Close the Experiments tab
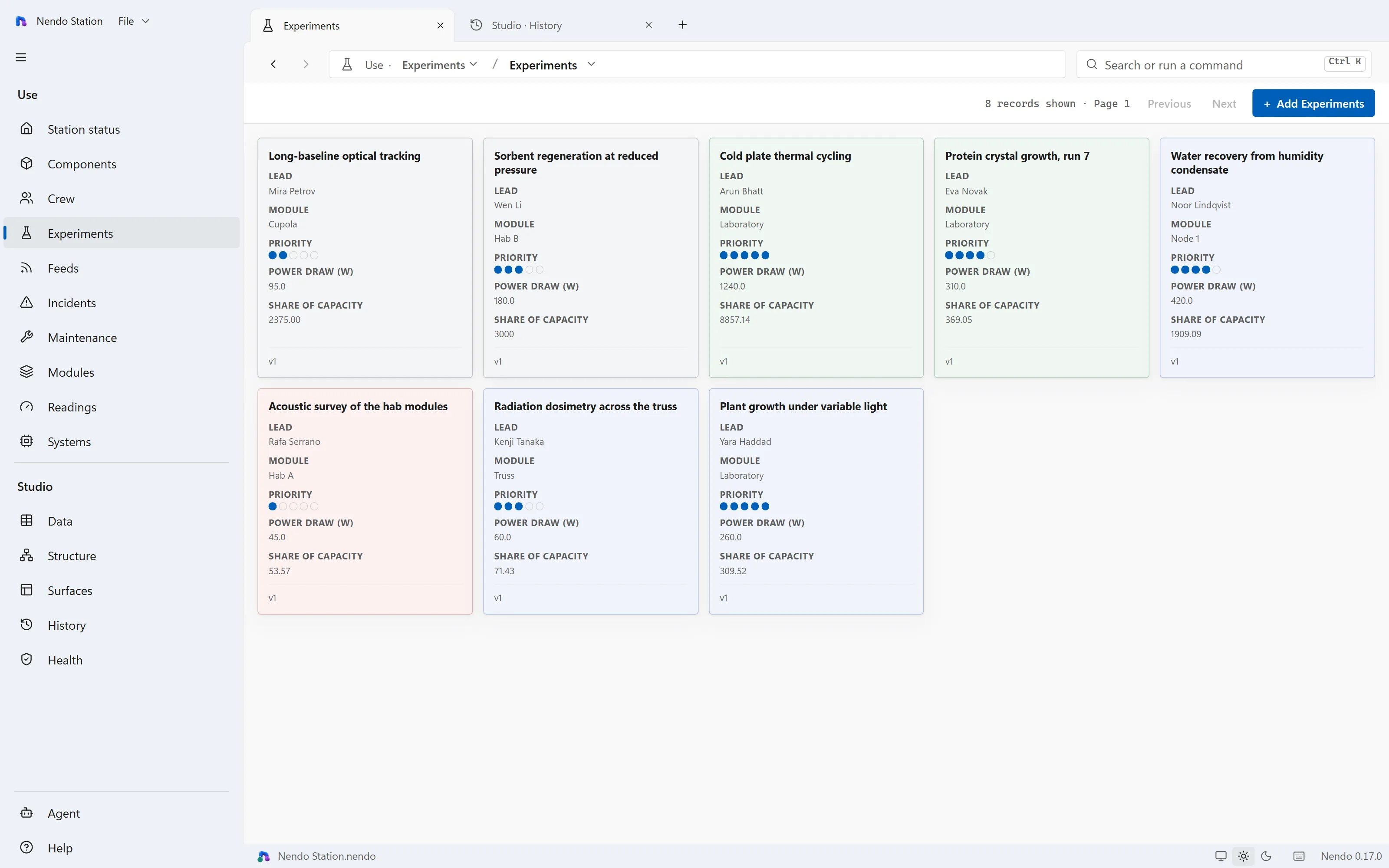The image size is (1389, 868). click(x=440, y=26)
